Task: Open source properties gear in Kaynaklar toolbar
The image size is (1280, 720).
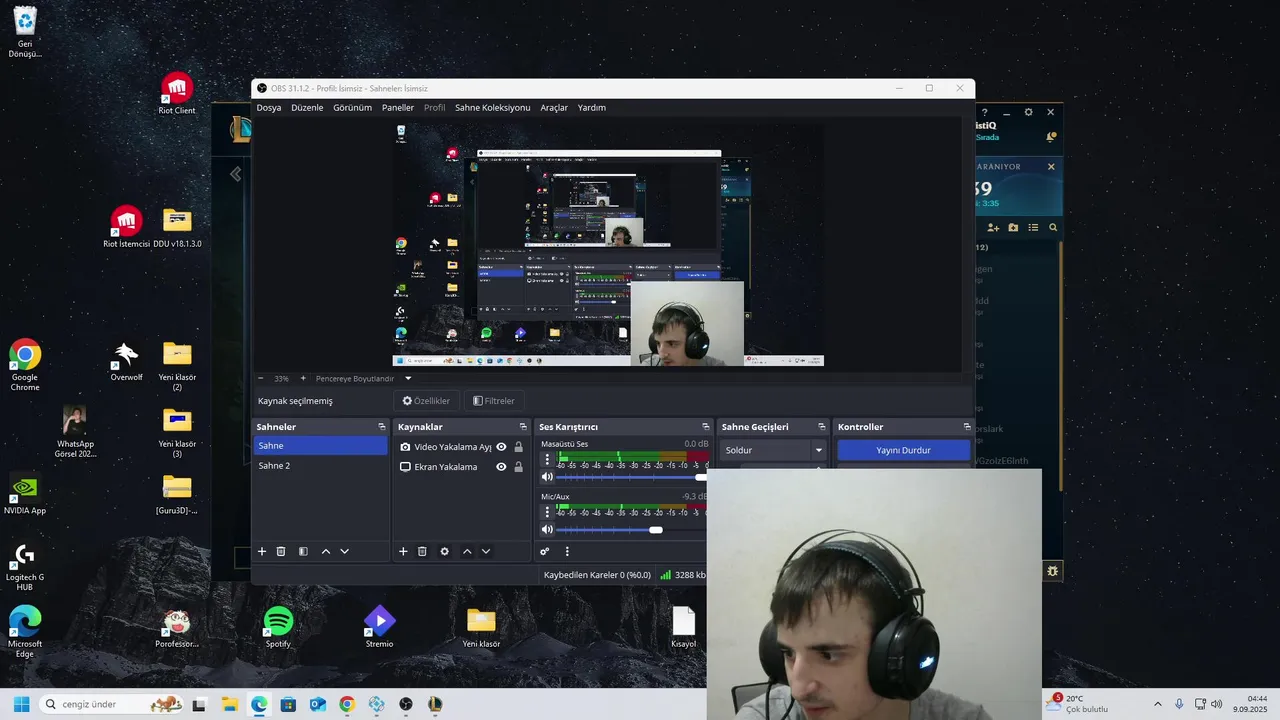Action: click(x=445, y=551)
